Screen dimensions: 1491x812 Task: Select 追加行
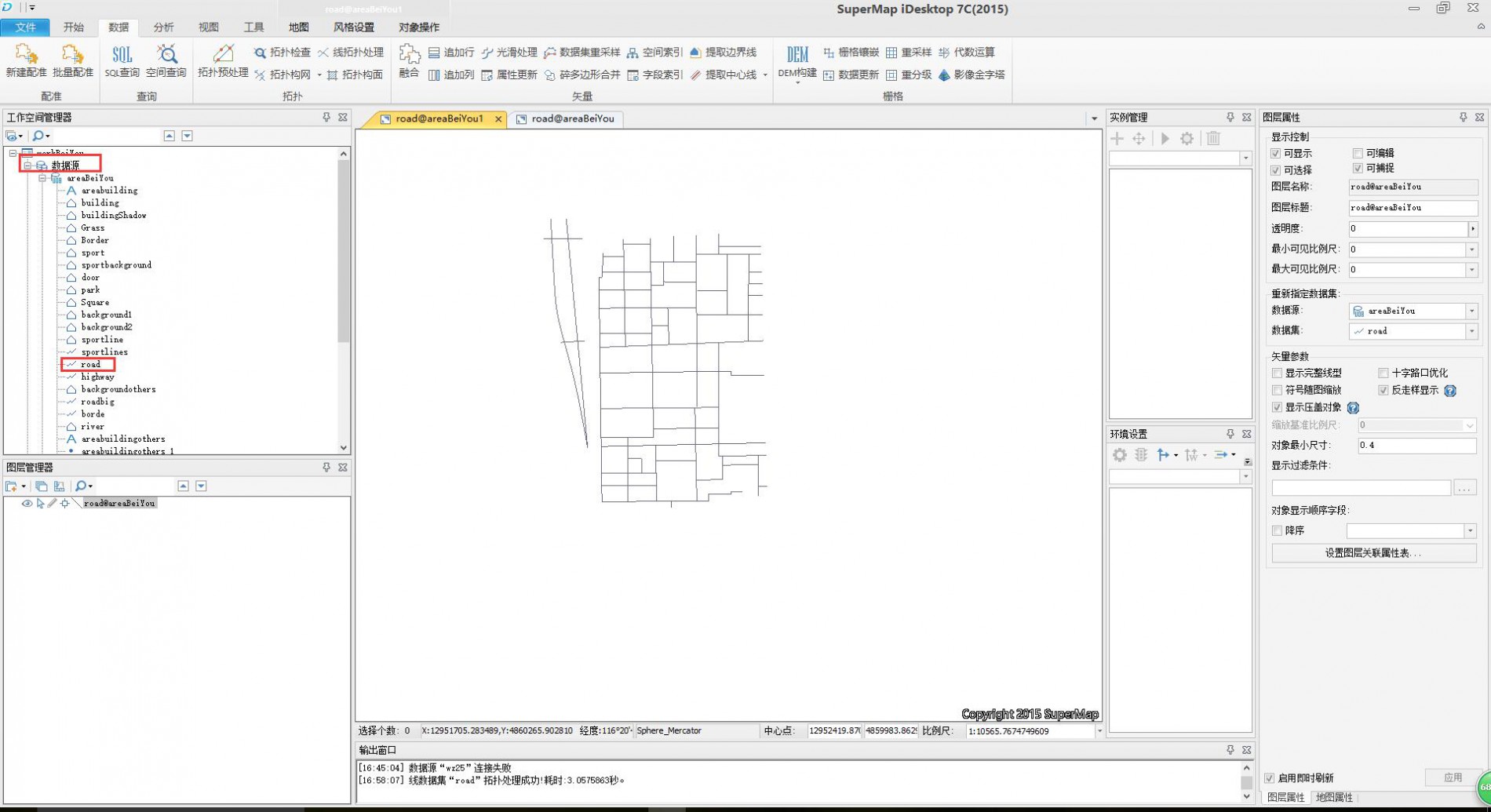coord(451,53)
